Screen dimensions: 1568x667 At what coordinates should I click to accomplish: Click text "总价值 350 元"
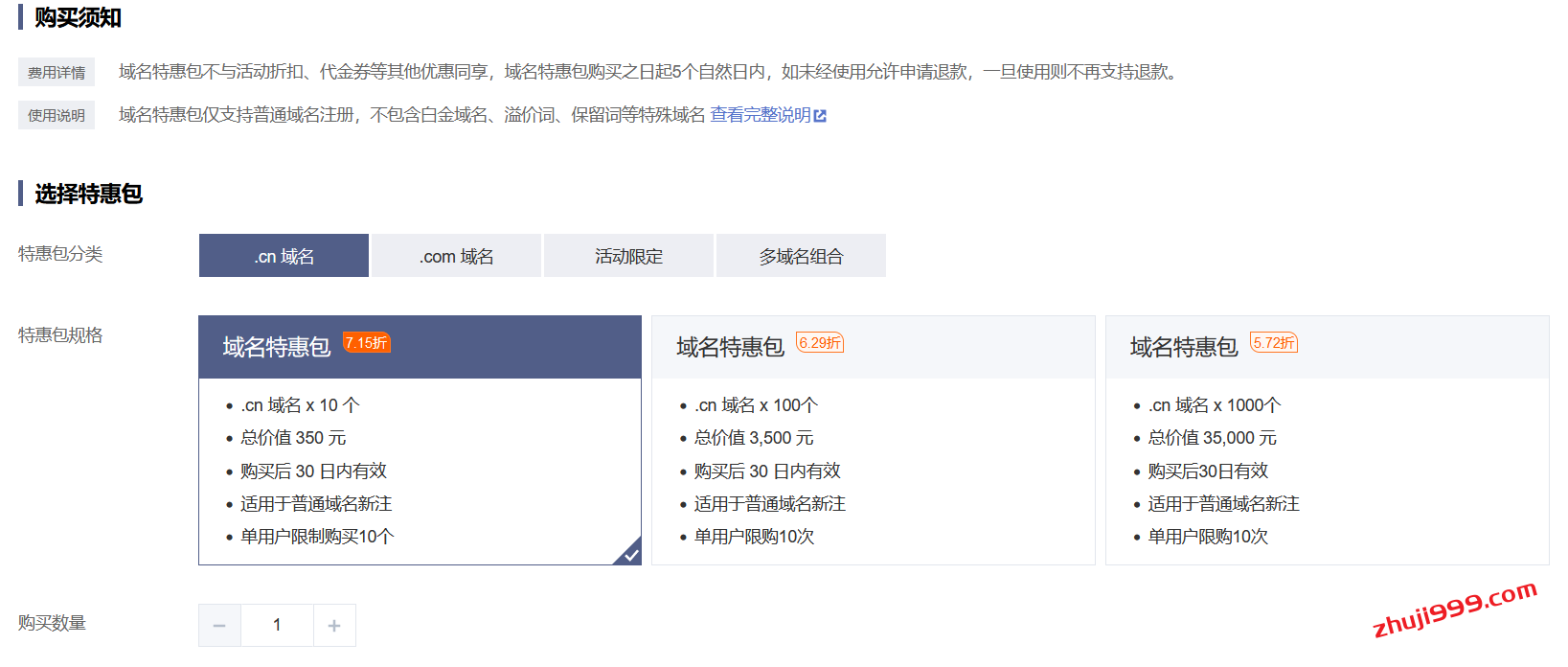(293, 438)
